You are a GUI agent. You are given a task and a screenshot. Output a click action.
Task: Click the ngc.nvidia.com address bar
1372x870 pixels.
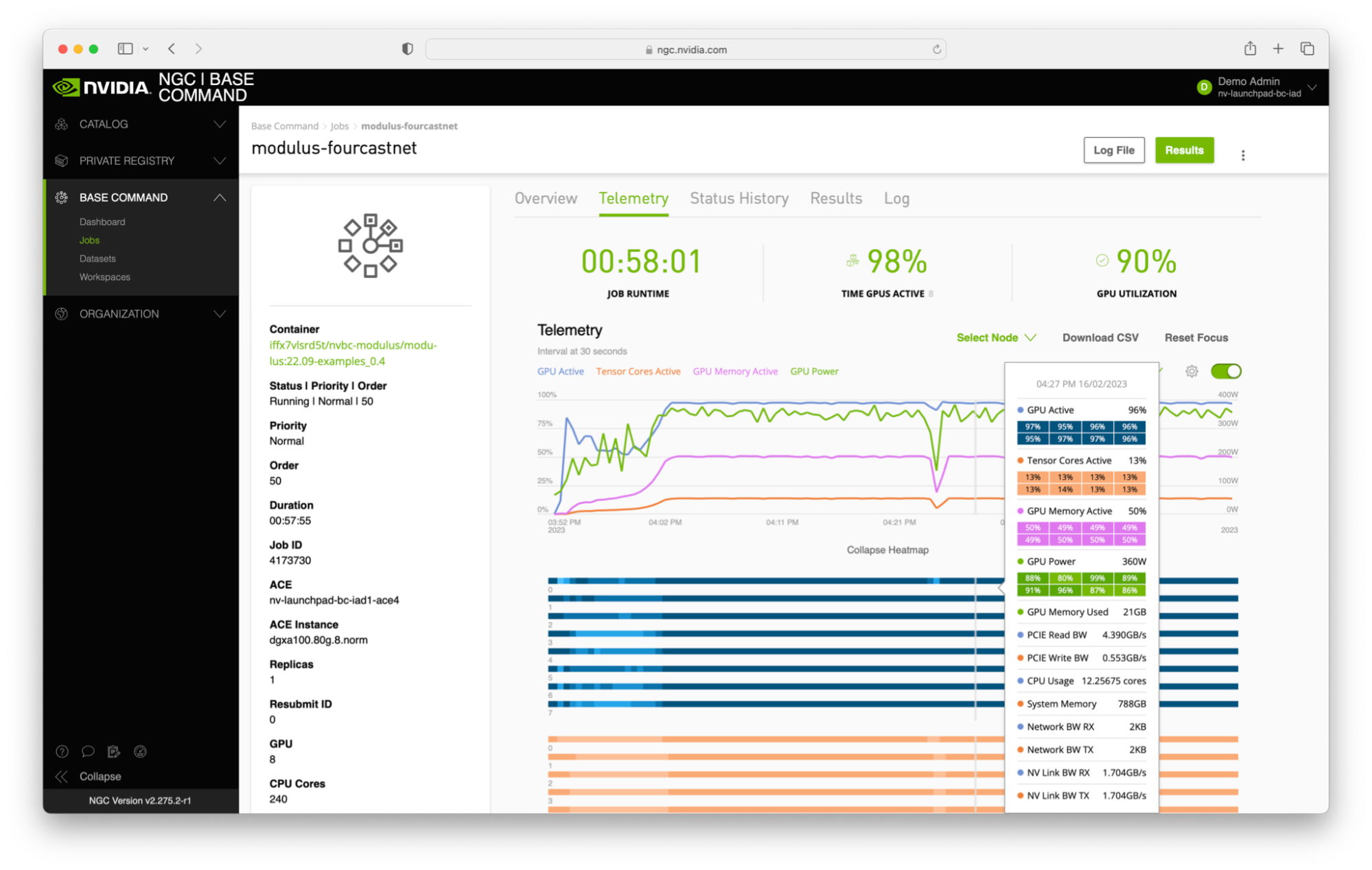point(686,49)
